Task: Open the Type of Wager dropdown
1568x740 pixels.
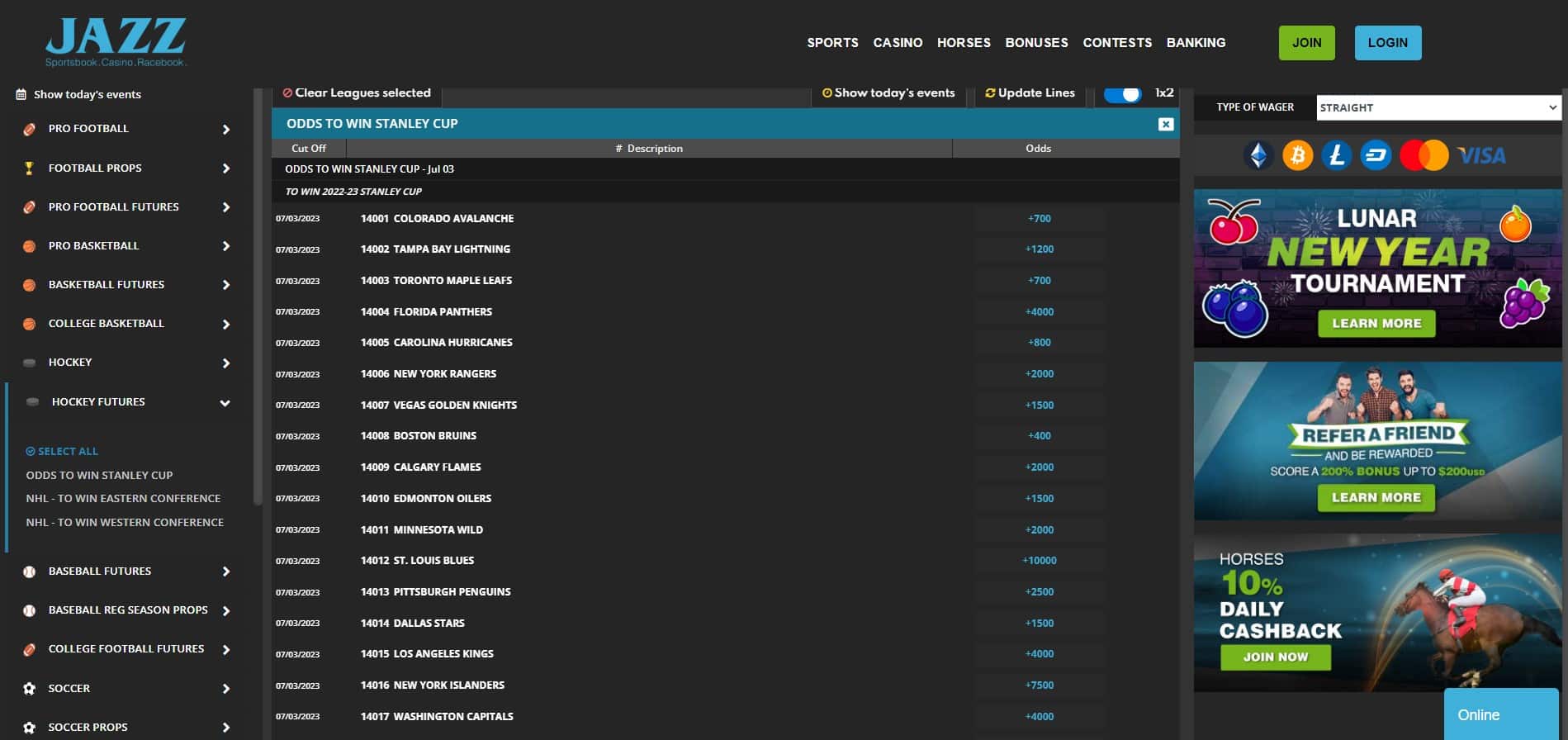Action: click(1438, 107)
